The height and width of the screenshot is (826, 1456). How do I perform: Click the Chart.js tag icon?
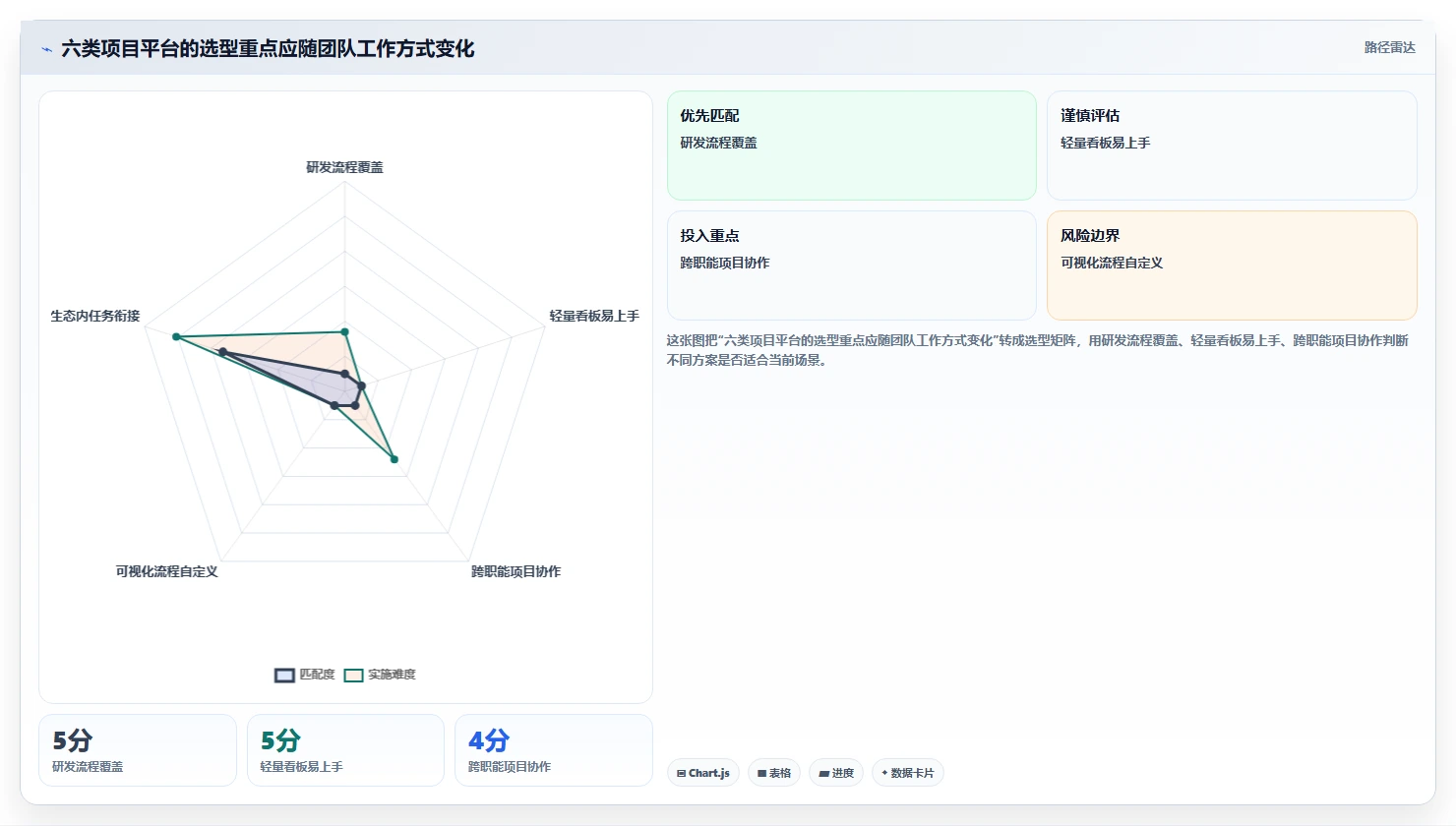(x=681, y=774)
